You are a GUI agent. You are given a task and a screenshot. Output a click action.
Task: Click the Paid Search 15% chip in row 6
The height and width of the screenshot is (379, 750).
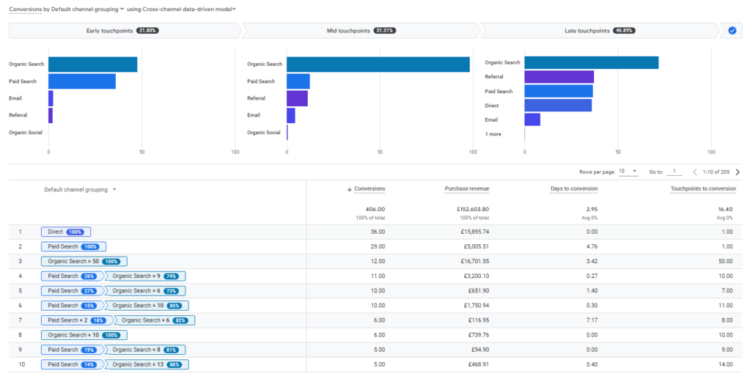[x=72, y=306]
